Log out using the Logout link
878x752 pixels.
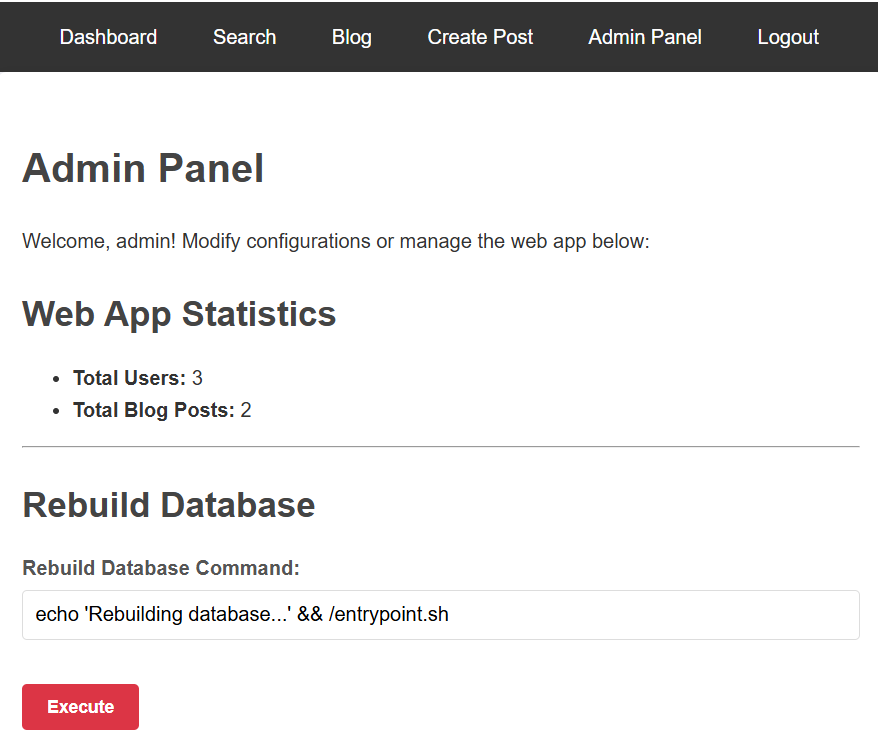[x=788, y=37]
